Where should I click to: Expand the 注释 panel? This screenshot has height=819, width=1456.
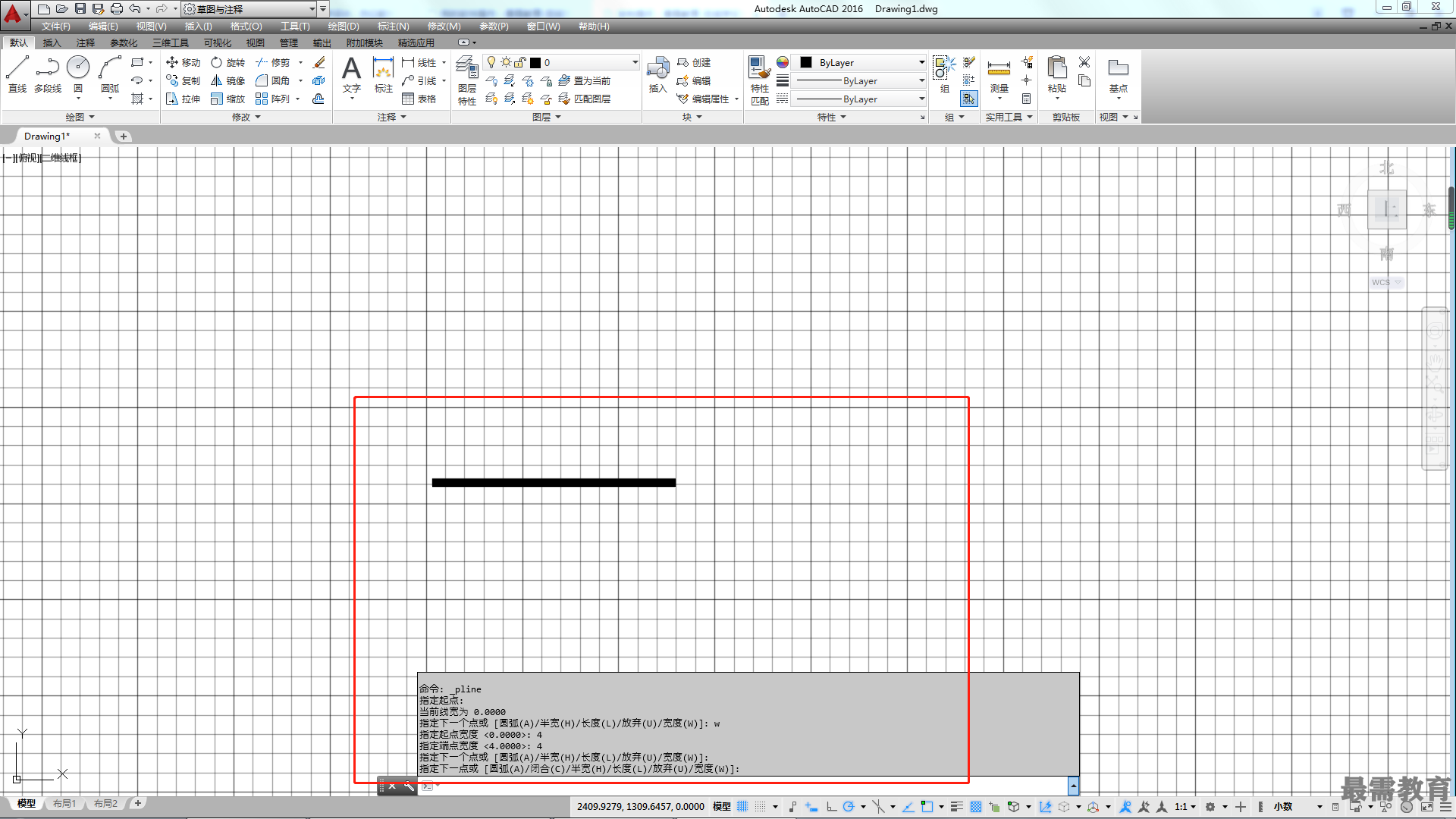pos(392,117)
